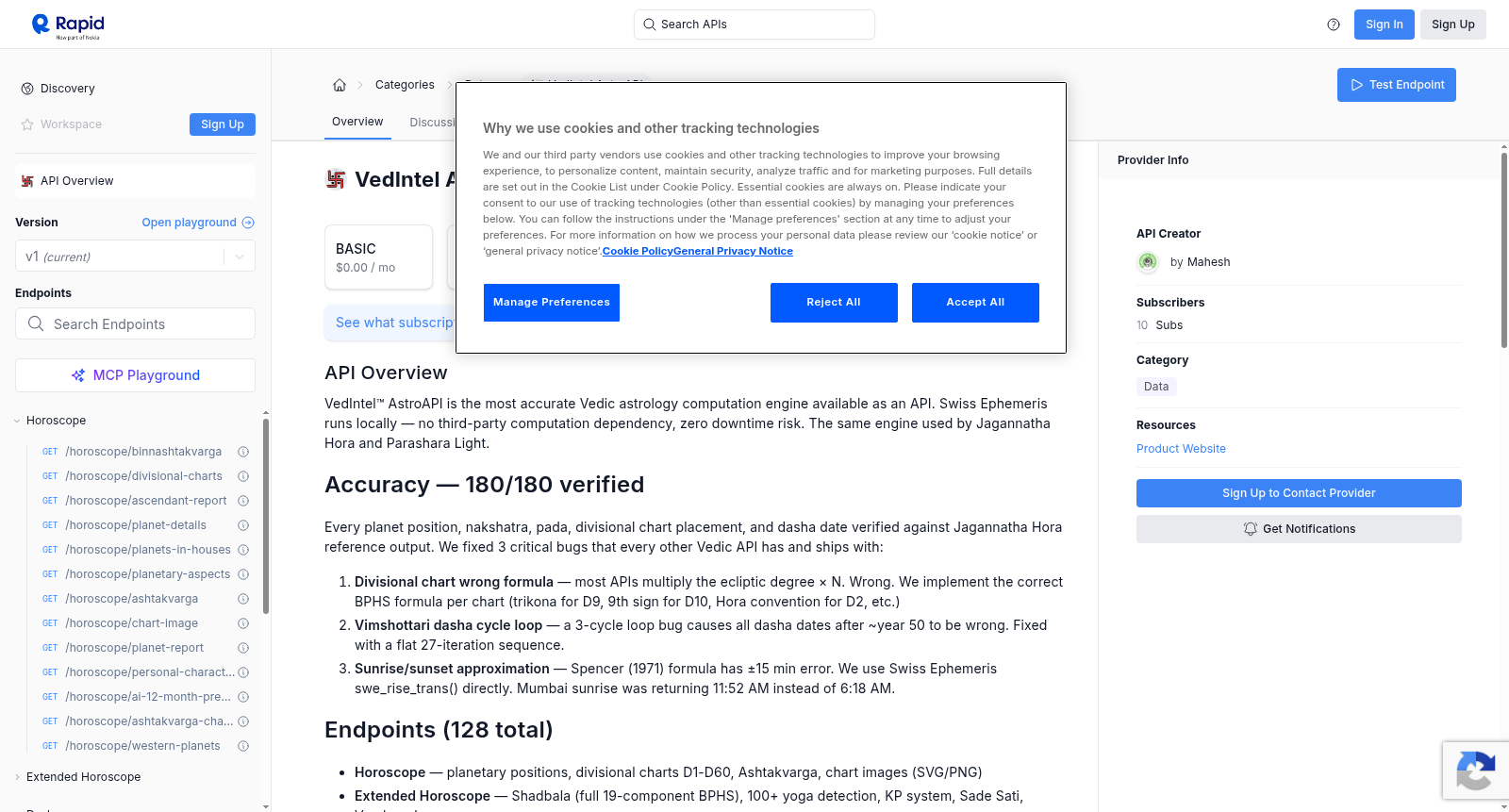Click the endpoint list scrollbar
The width and height of the screenshot is (1509, 812).
(x=266, y=517)
